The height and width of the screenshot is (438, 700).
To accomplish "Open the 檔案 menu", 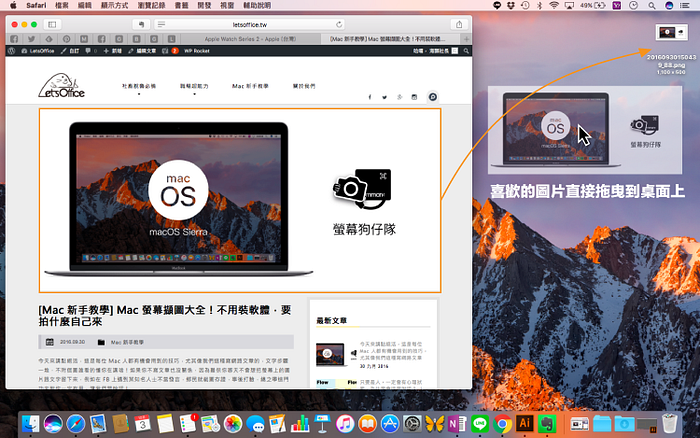I will (62, 5).
